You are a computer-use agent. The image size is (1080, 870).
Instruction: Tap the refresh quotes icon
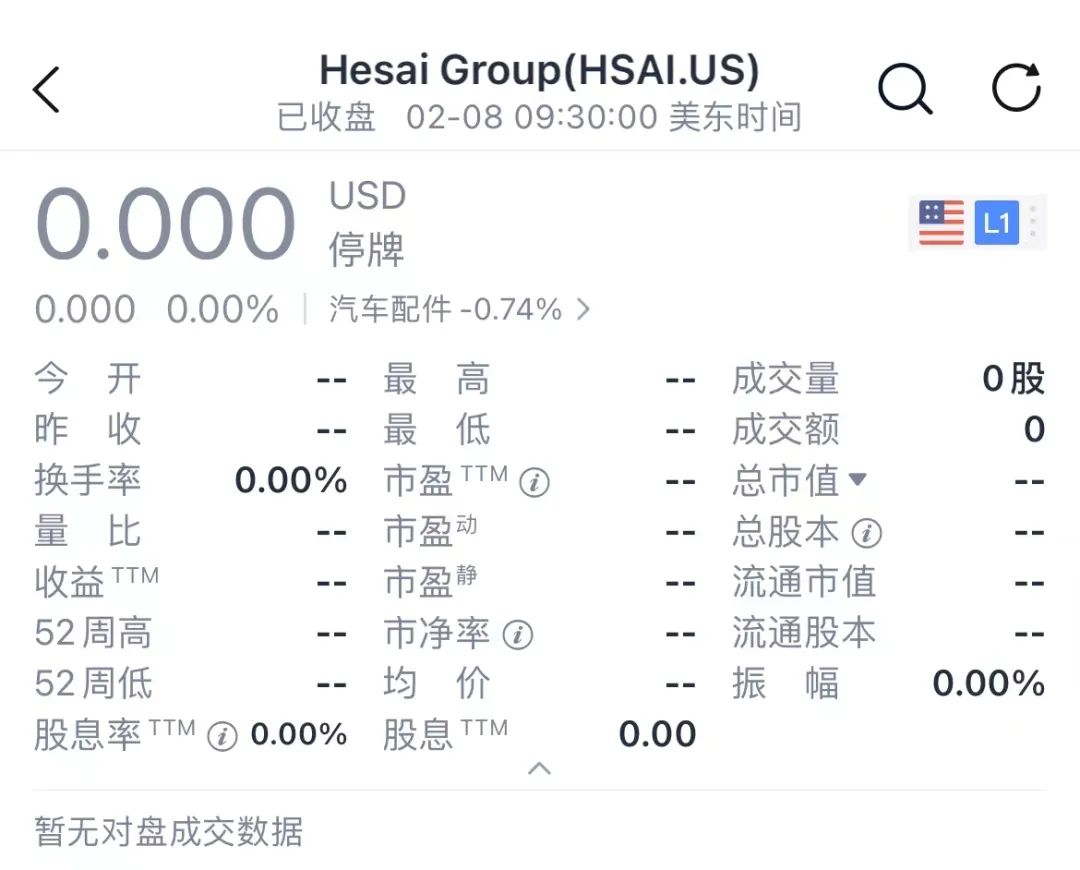(1016, 87)
